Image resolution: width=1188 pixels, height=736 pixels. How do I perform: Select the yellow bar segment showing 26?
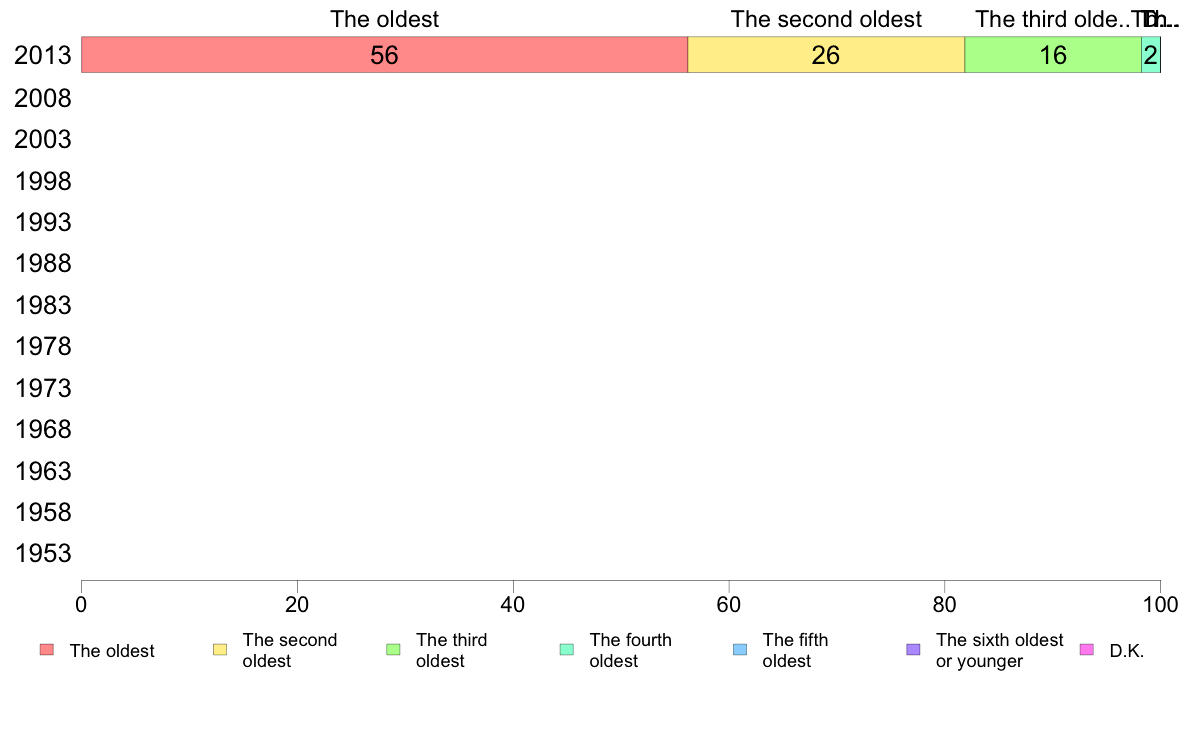tap(826, 55)
